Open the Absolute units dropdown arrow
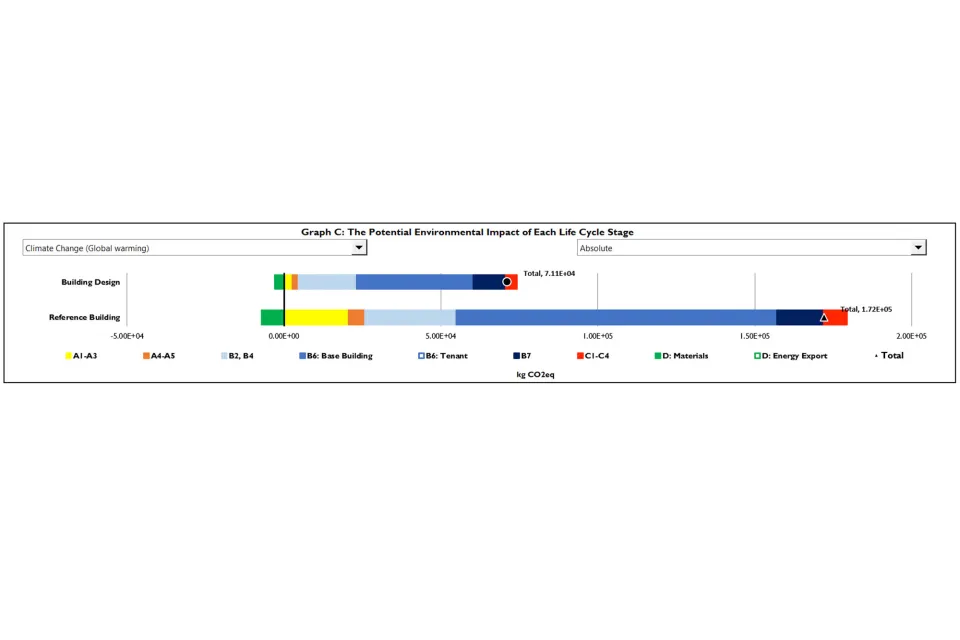This screenshot has width=960, height=640. coord(918,248)
